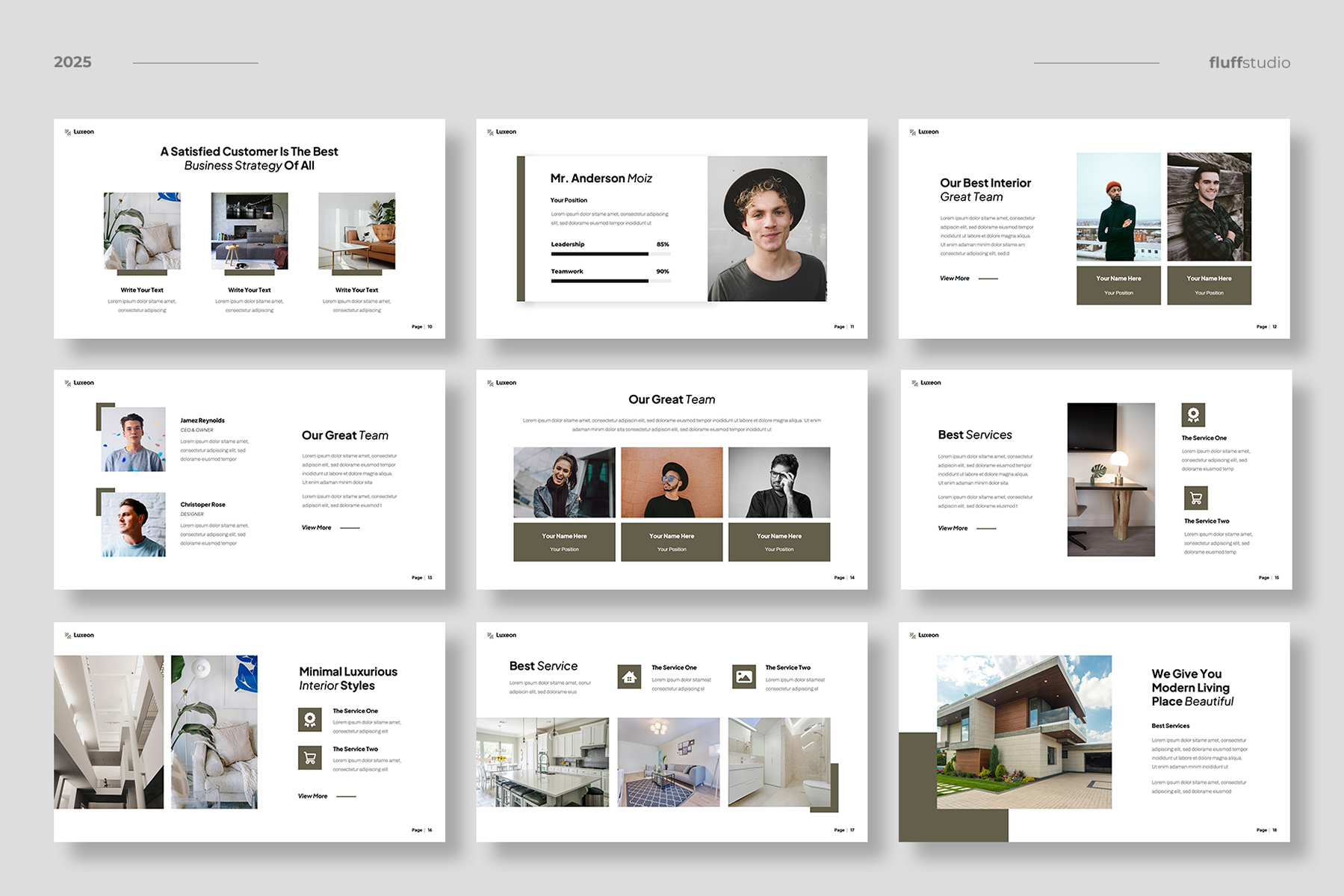Select the kitchen photo on Best Service slide

[542, 762]
